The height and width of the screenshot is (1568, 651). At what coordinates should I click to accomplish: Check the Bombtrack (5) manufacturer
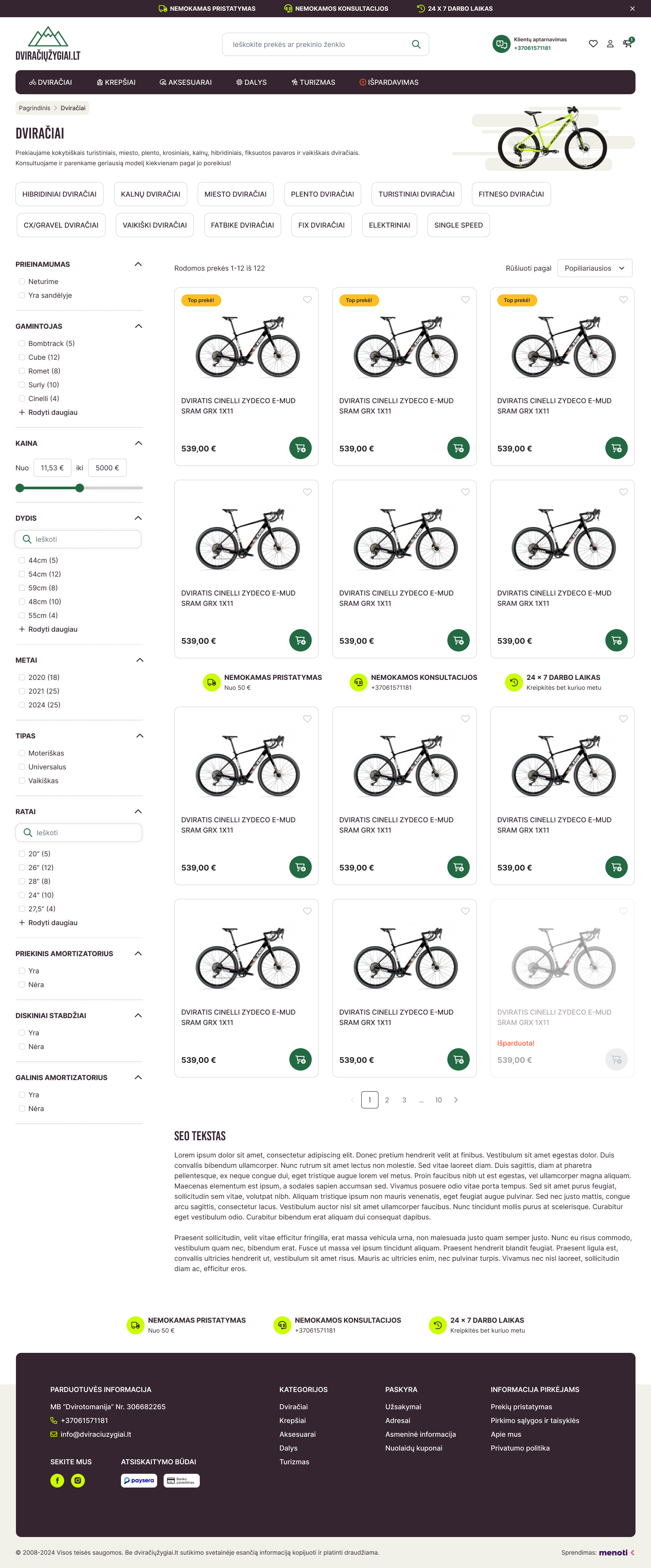click(x=22, y=343)
